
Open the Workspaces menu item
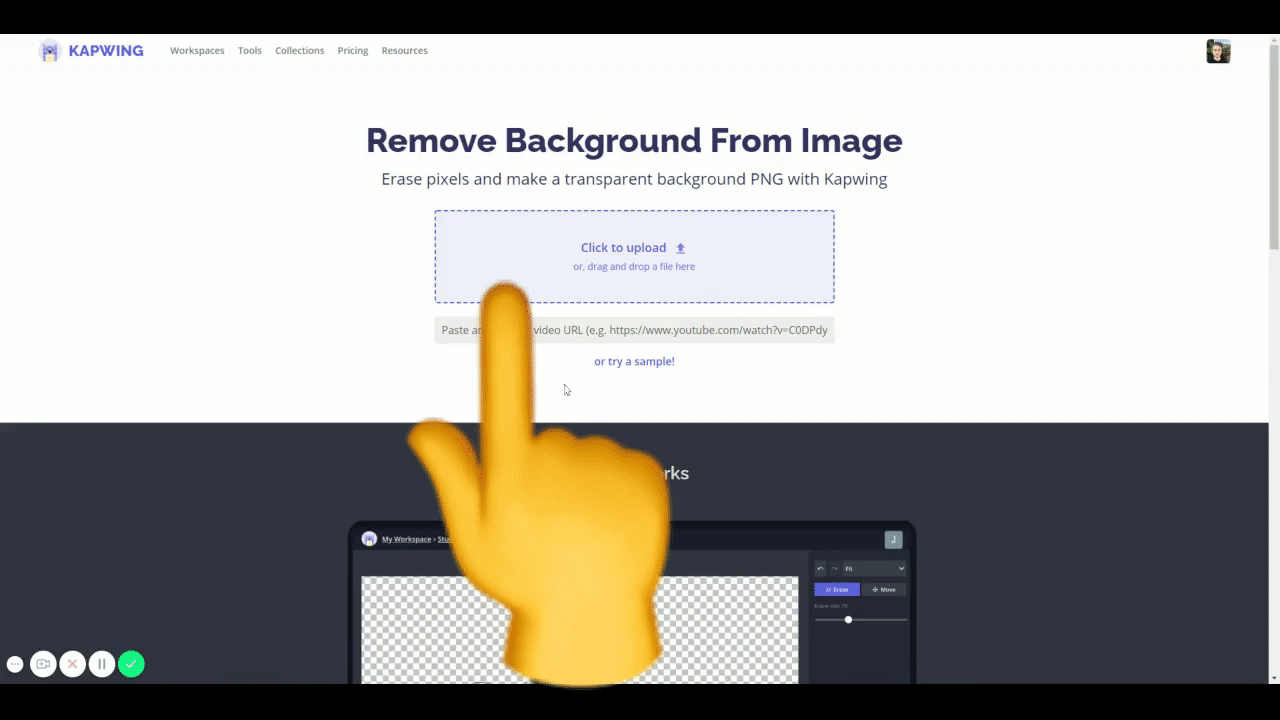click(197, 50)
